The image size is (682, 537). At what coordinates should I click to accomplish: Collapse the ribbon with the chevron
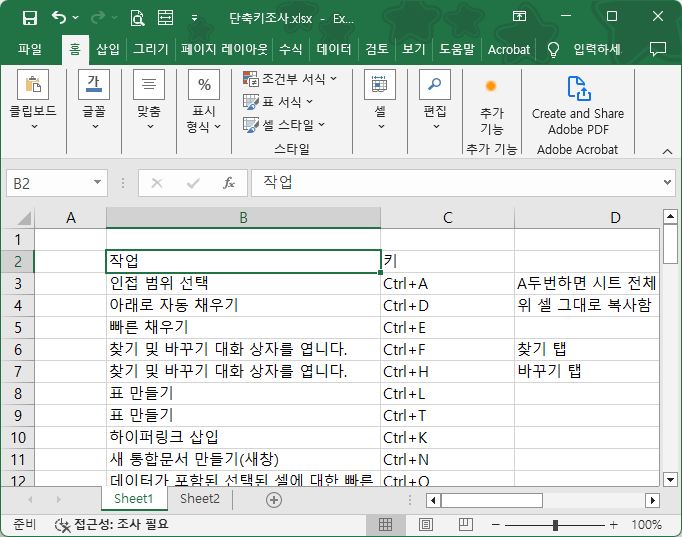point(667,151)
